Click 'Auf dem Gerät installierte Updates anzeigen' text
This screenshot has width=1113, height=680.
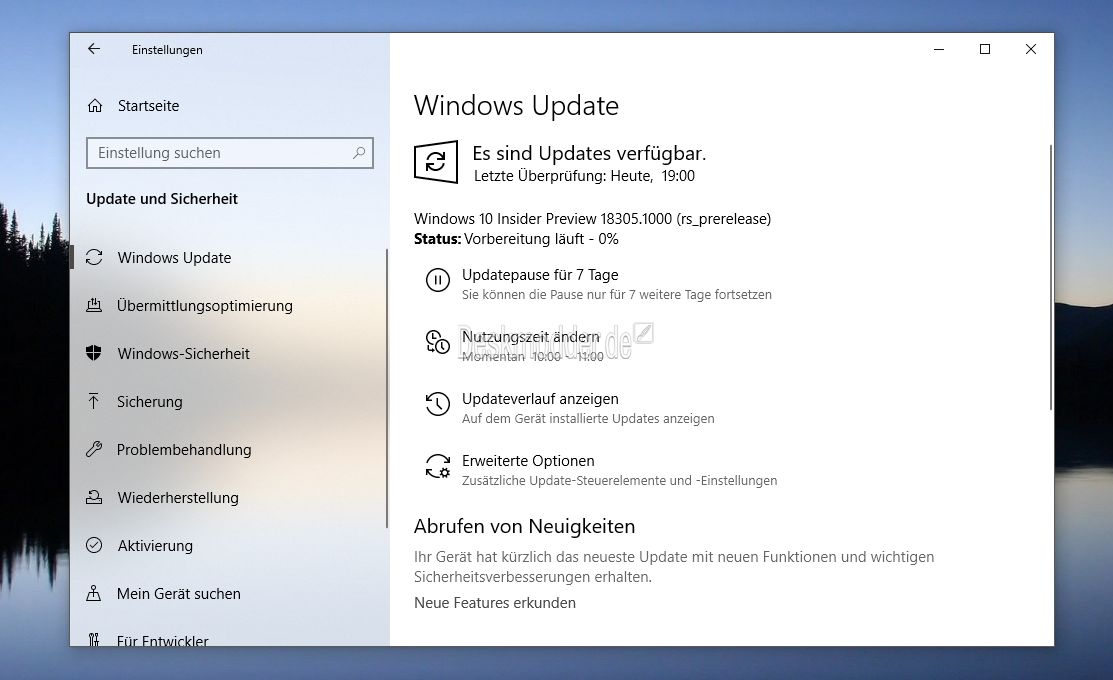pos(588,419)
